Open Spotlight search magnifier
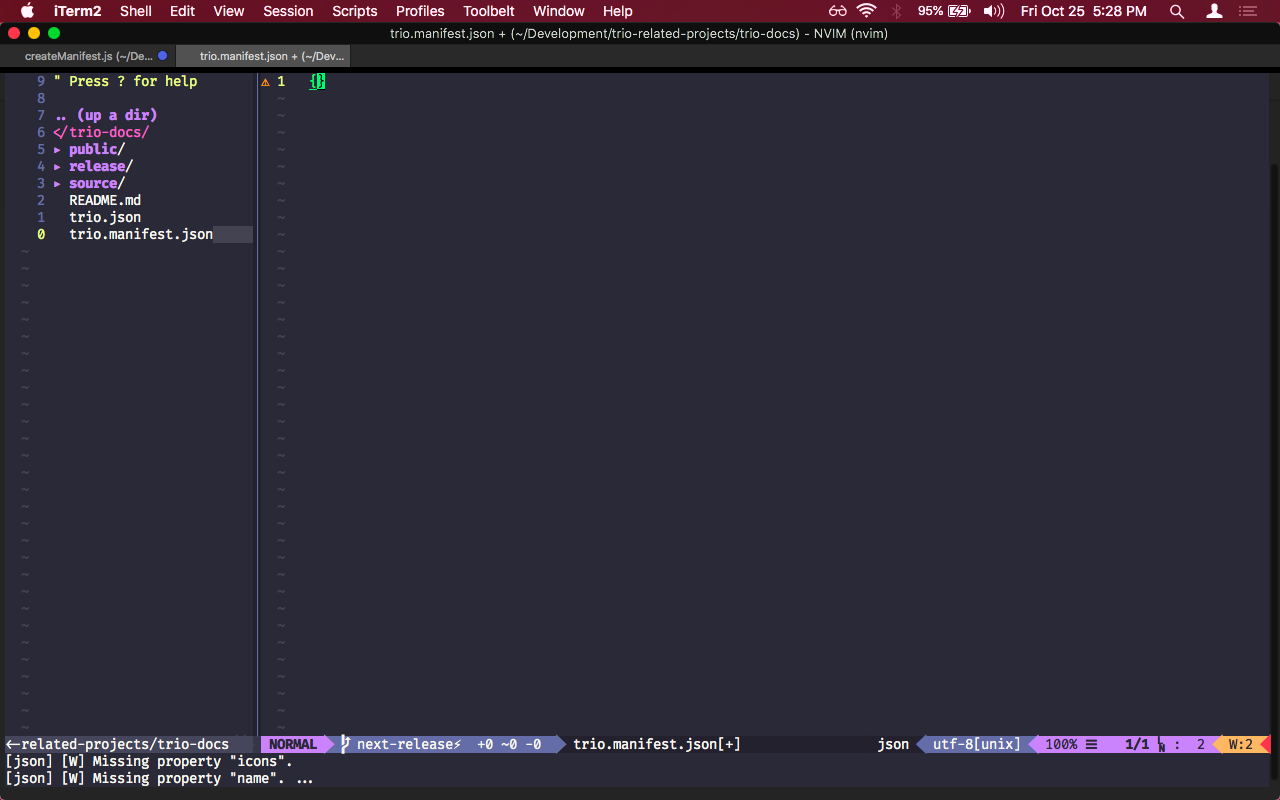Screen dimensions: 1280x800 coord(1177,11)
